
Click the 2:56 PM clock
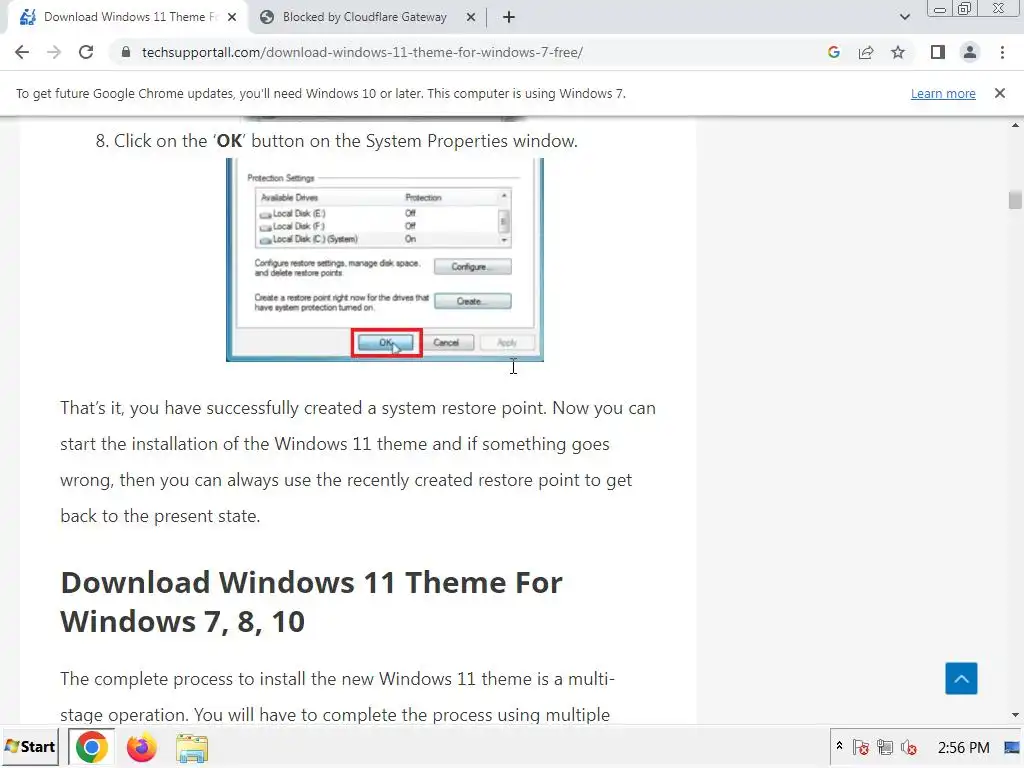coord(963,747)
